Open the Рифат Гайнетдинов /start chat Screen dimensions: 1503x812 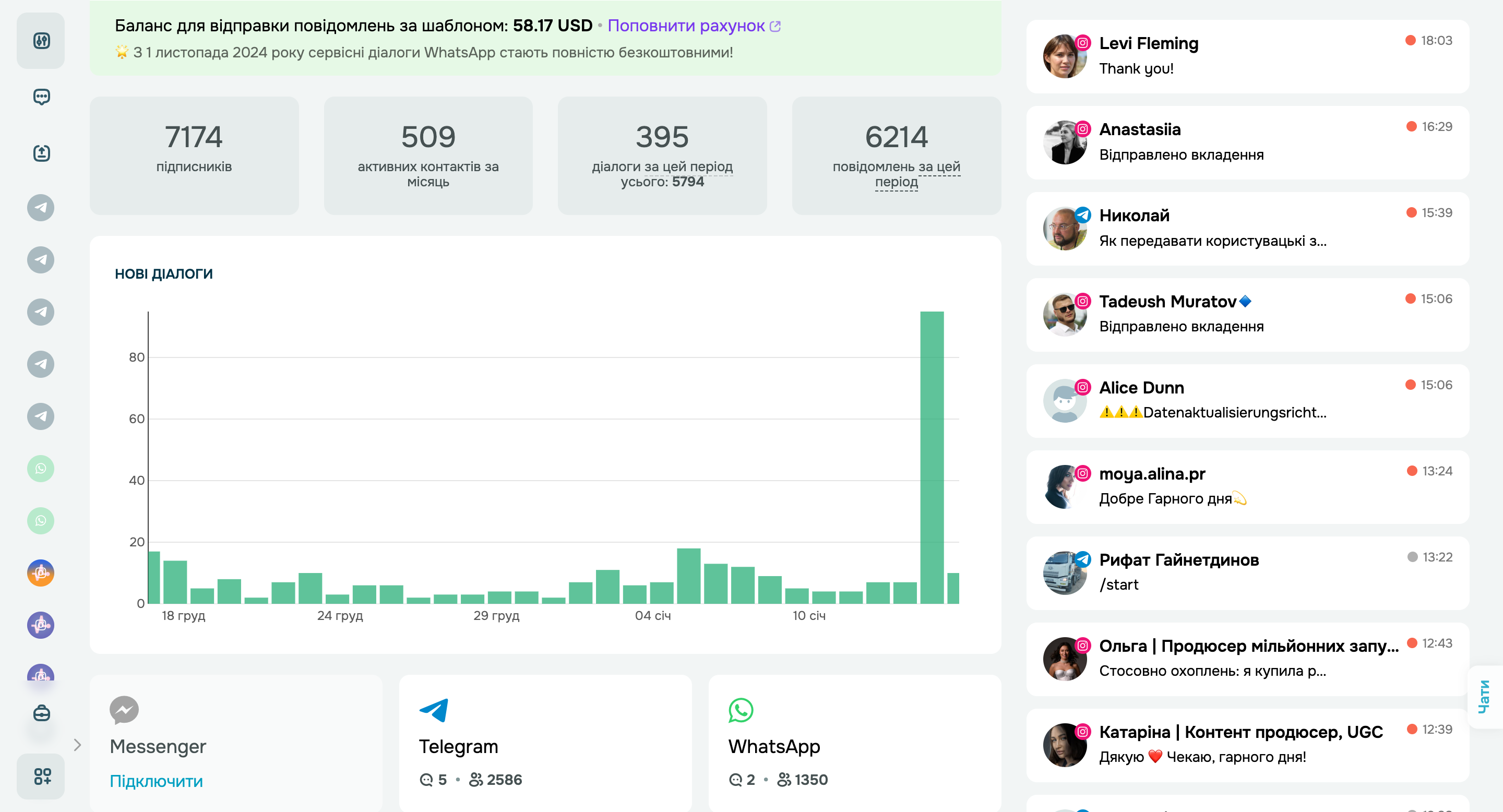click(1247, 572)
